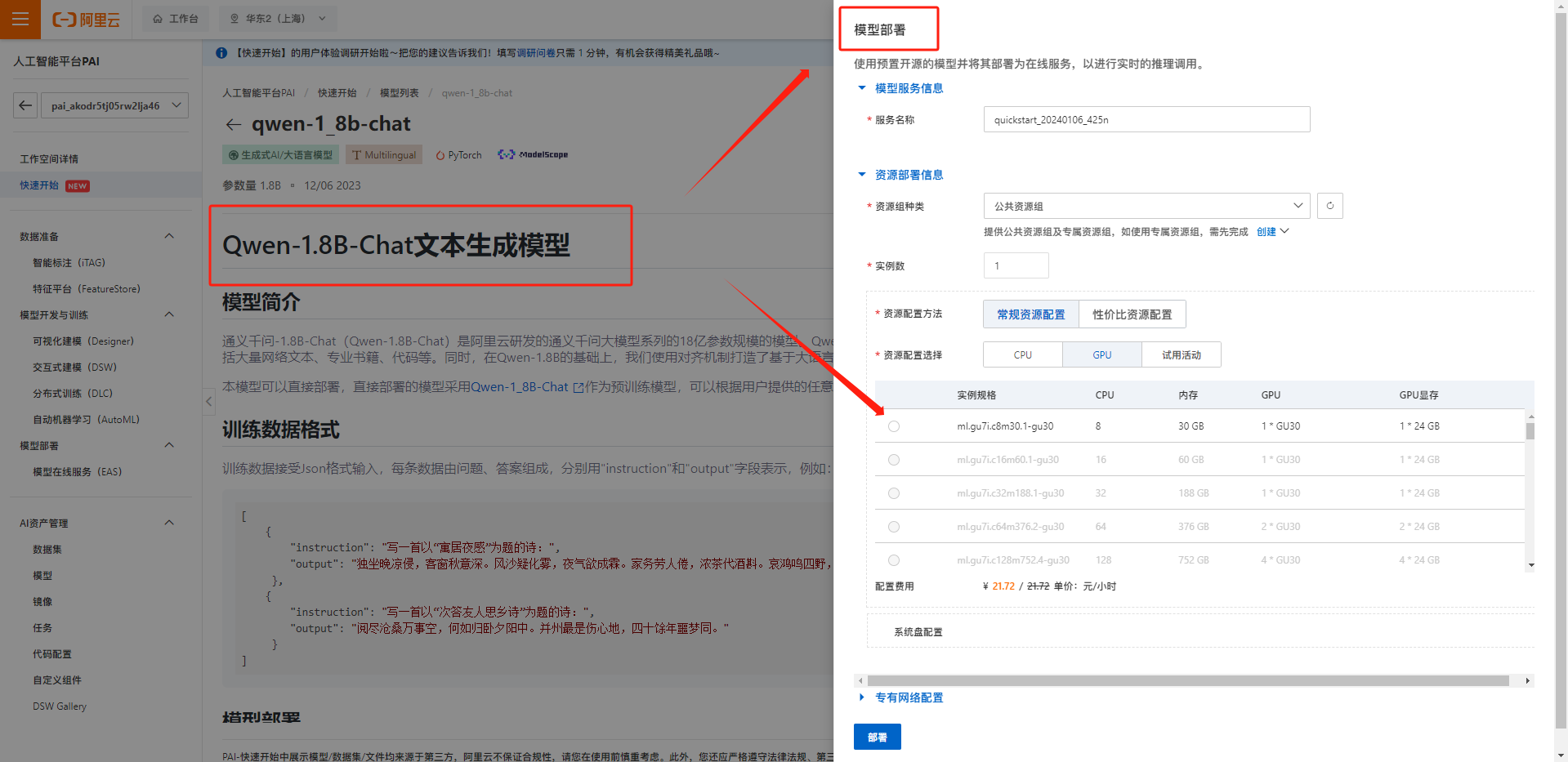Click the 生成式AI/大语言模型 tag
Image resolution: width=1568 pixels, height=762 pixels.
click(x=280, y=155)
